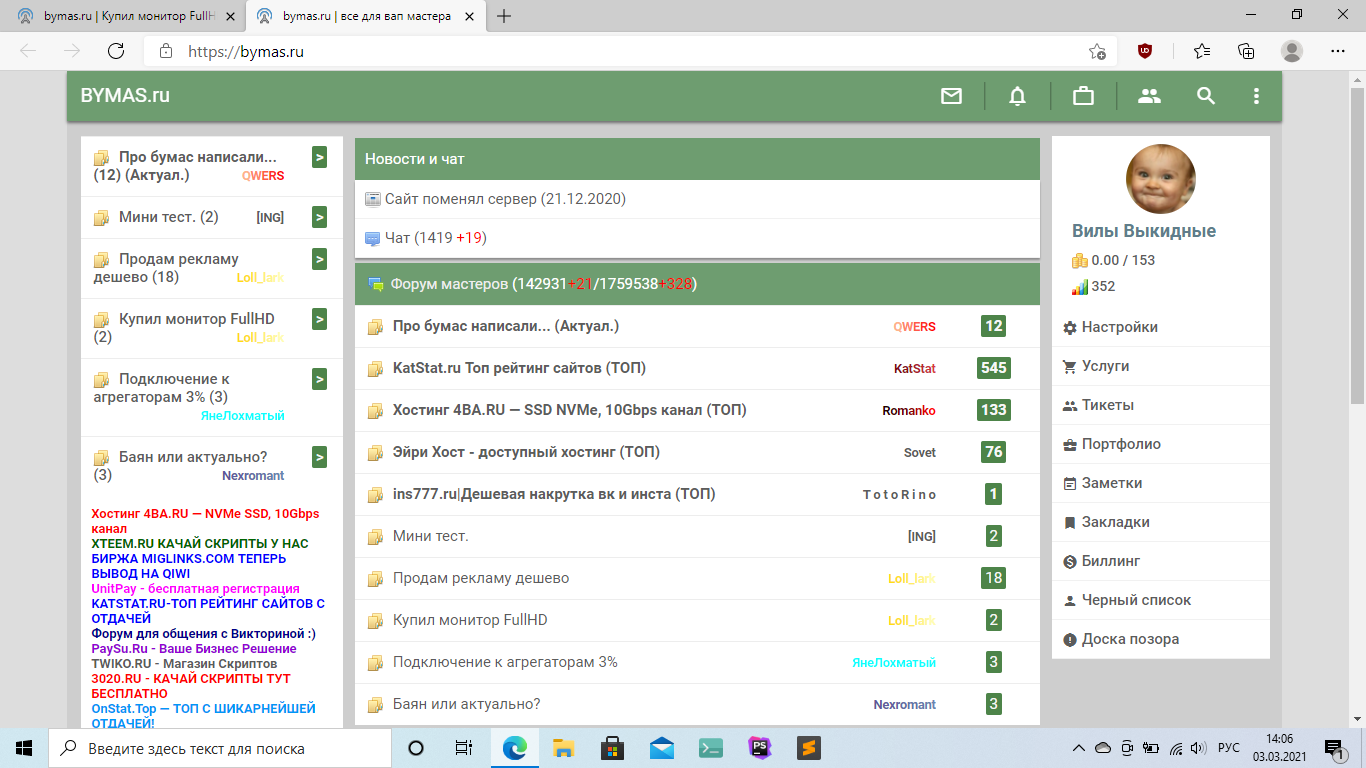This screenshot has width=1366, height=768.
Task: Click green arrow beside 'Баян или актуально? (3)'
Action: click(320, 457)
